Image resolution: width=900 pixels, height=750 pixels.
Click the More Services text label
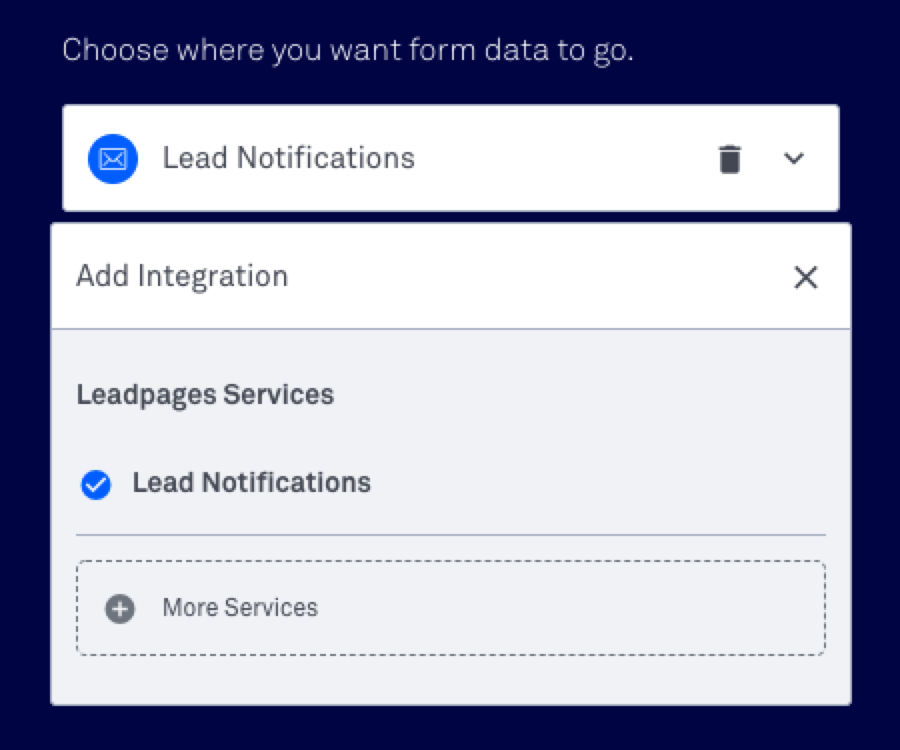coord(240,608)
